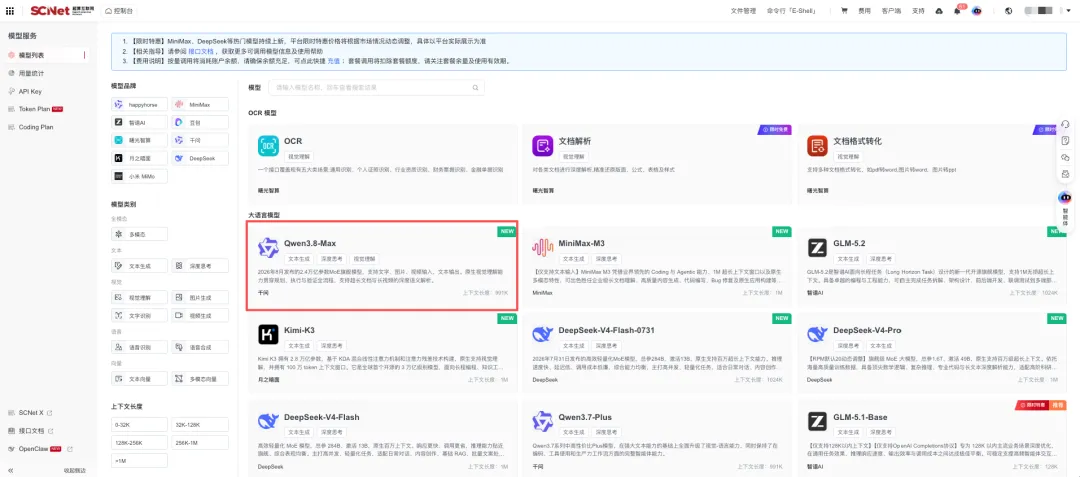Choose 256K-1M context length

[x=200, y=443]
